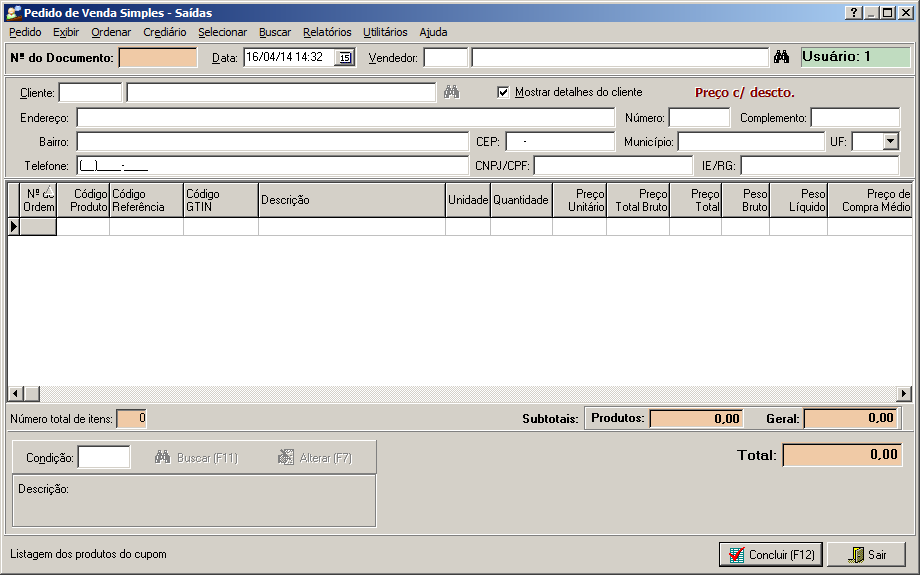Select the current row indicator arrow

[x=14, y=227]
